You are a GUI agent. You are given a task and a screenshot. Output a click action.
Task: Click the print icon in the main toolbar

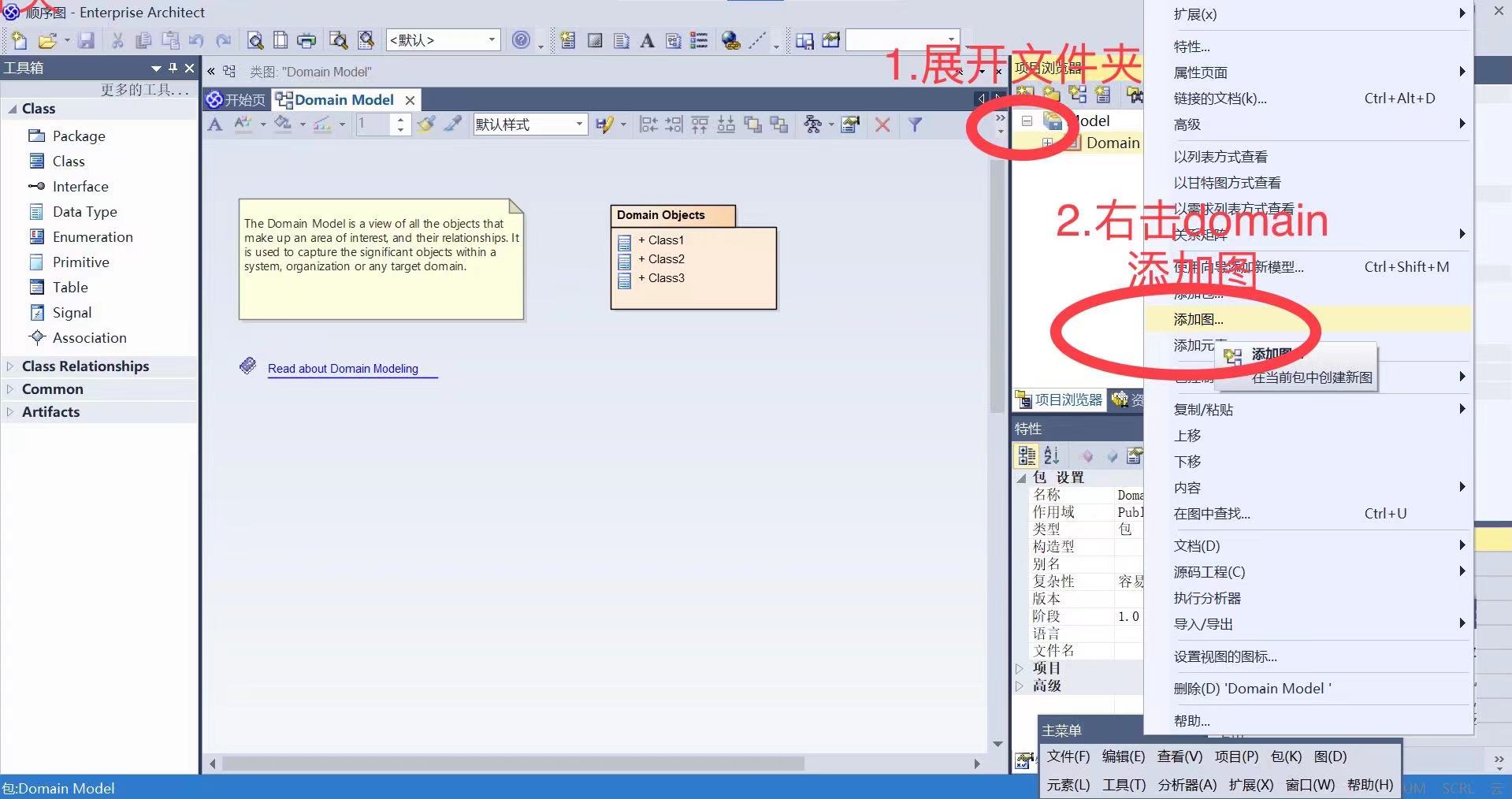pos(306,40)
